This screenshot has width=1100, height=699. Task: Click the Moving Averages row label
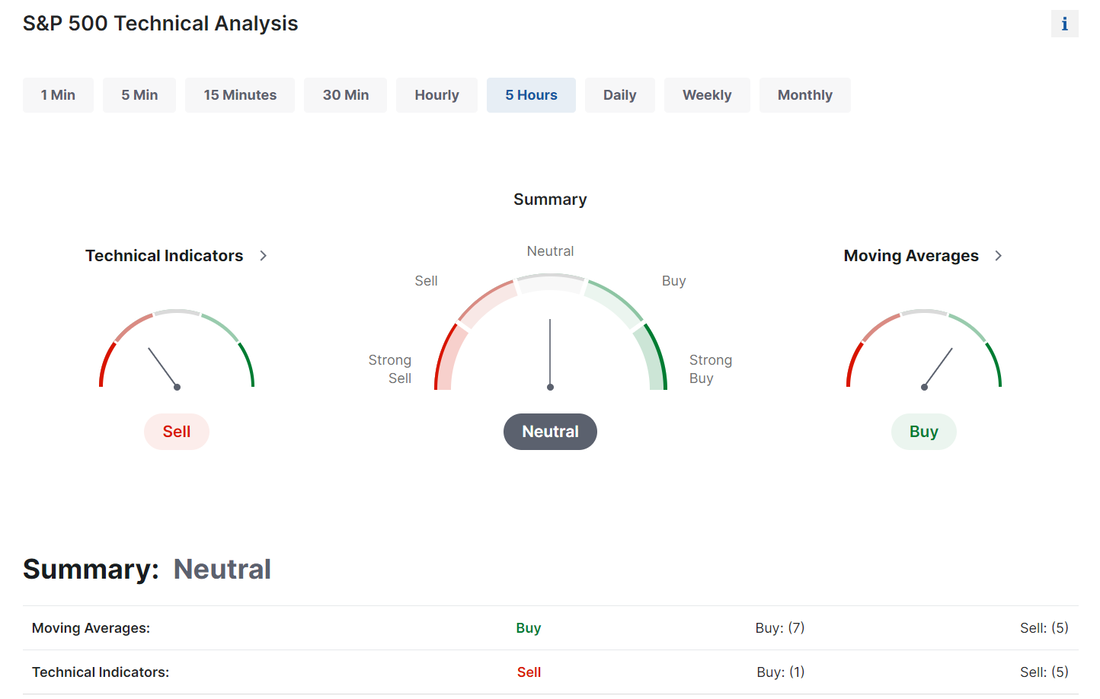91,628
